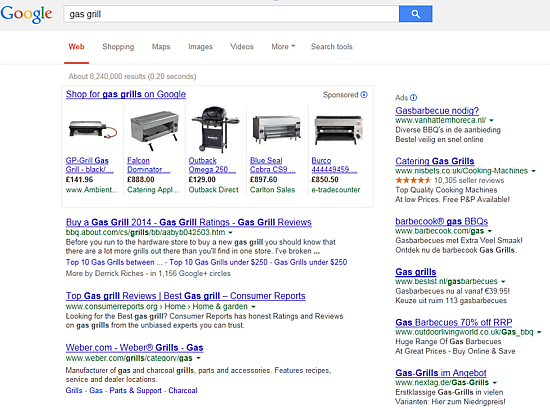Image resolution: width=550 pixels, height=410 pixels.
Task: Click the 10,305 seller reviews star rating
Action: click(x=413, y=180)
